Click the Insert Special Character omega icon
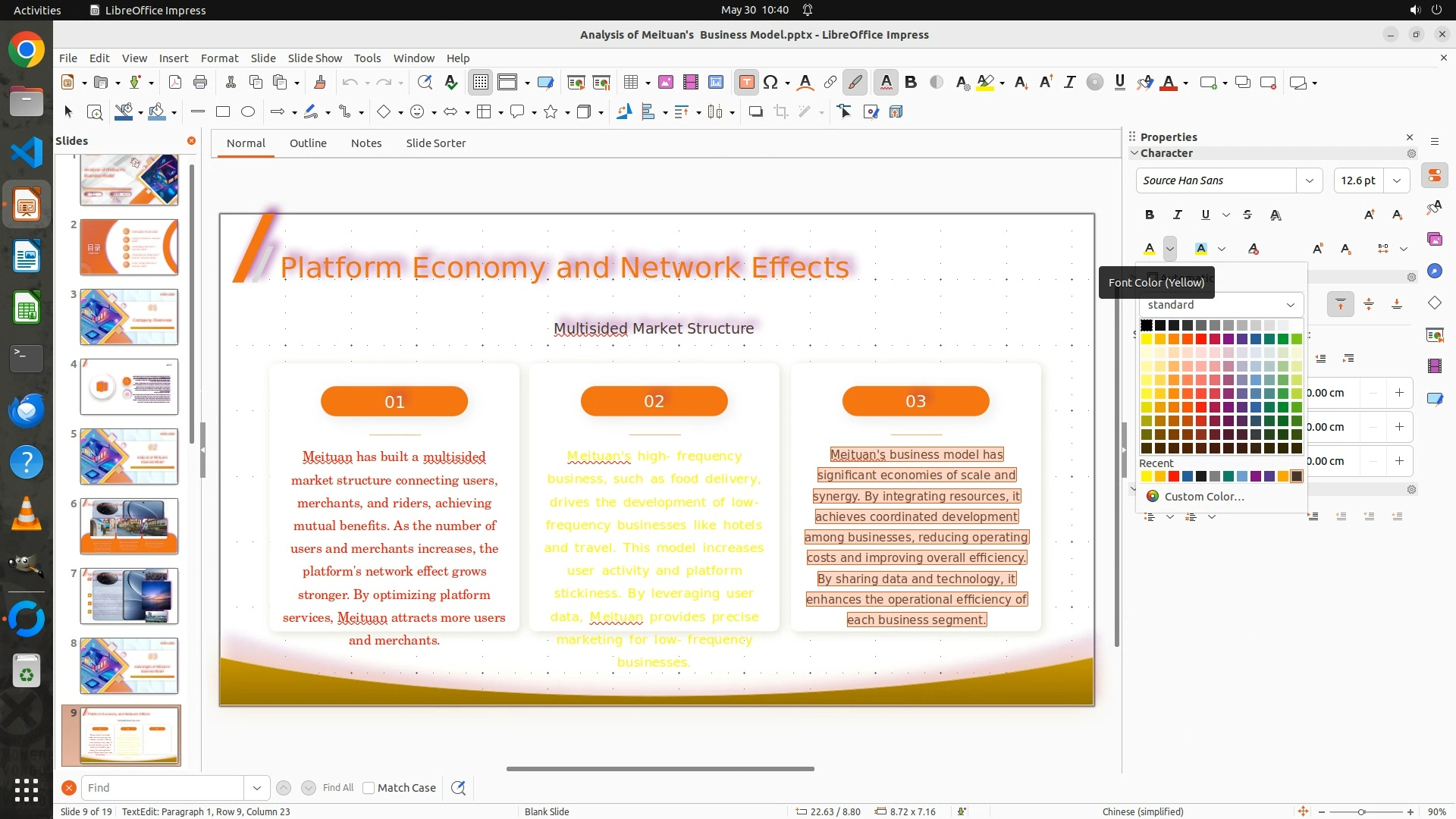1456x819 pixels. point(770,83)
